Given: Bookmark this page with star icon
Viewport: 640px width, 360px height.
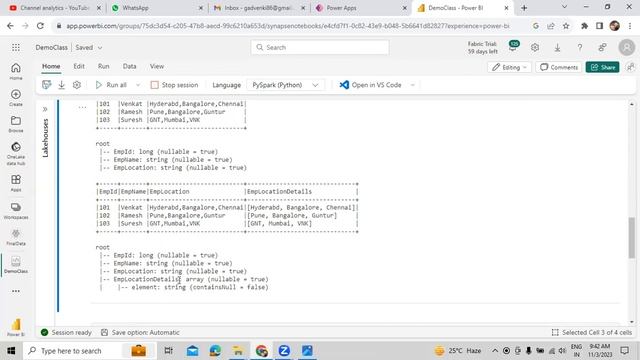Looking at the screenshot, I should [566, 26].
